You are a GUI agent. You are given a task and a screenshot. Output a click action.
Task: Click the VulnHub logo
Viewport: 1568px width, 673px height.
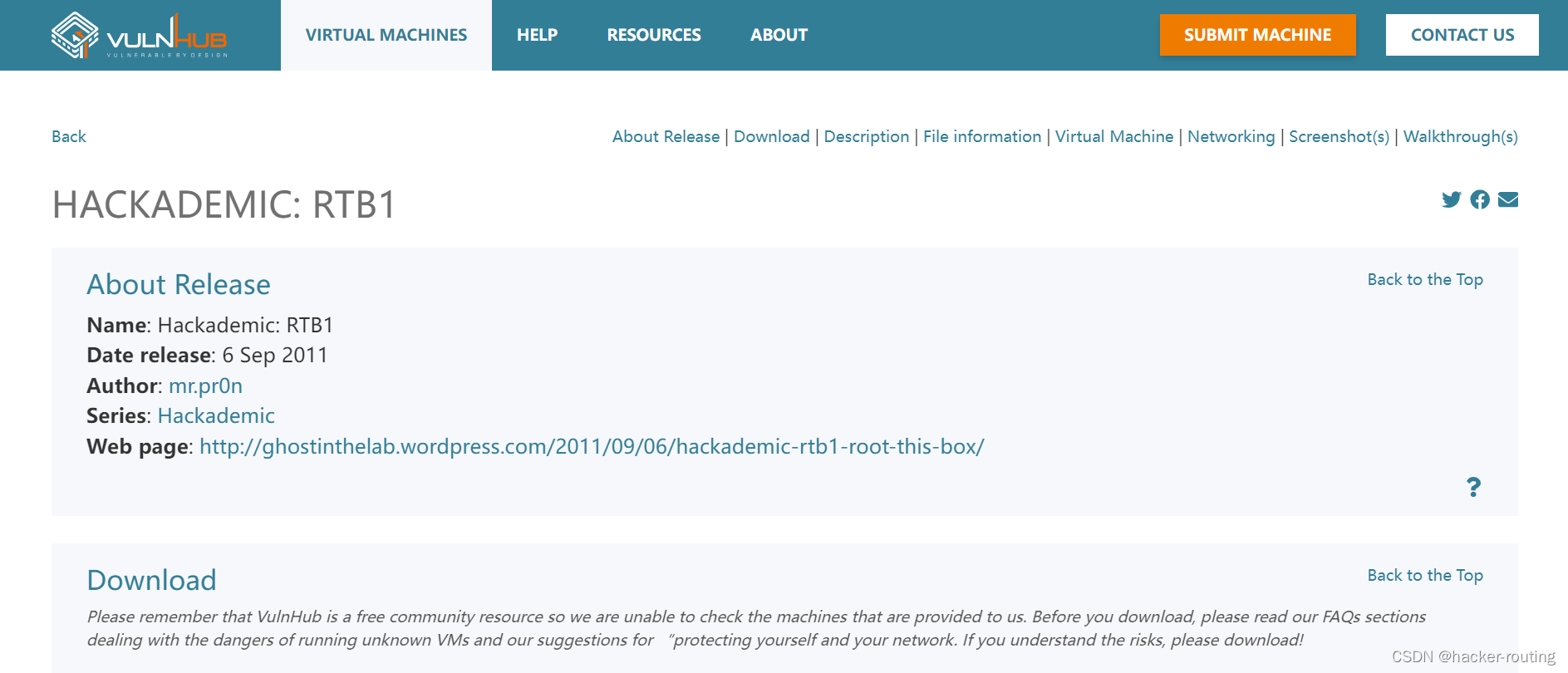(x=139, y=35)
